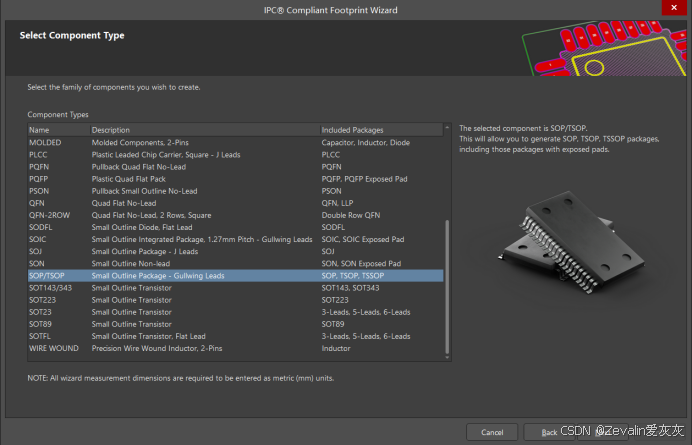Image resolution: width=692 pixels, height=445 pixels.
Task: Select the SOTFL component type
Action: [x=236, y=336]
